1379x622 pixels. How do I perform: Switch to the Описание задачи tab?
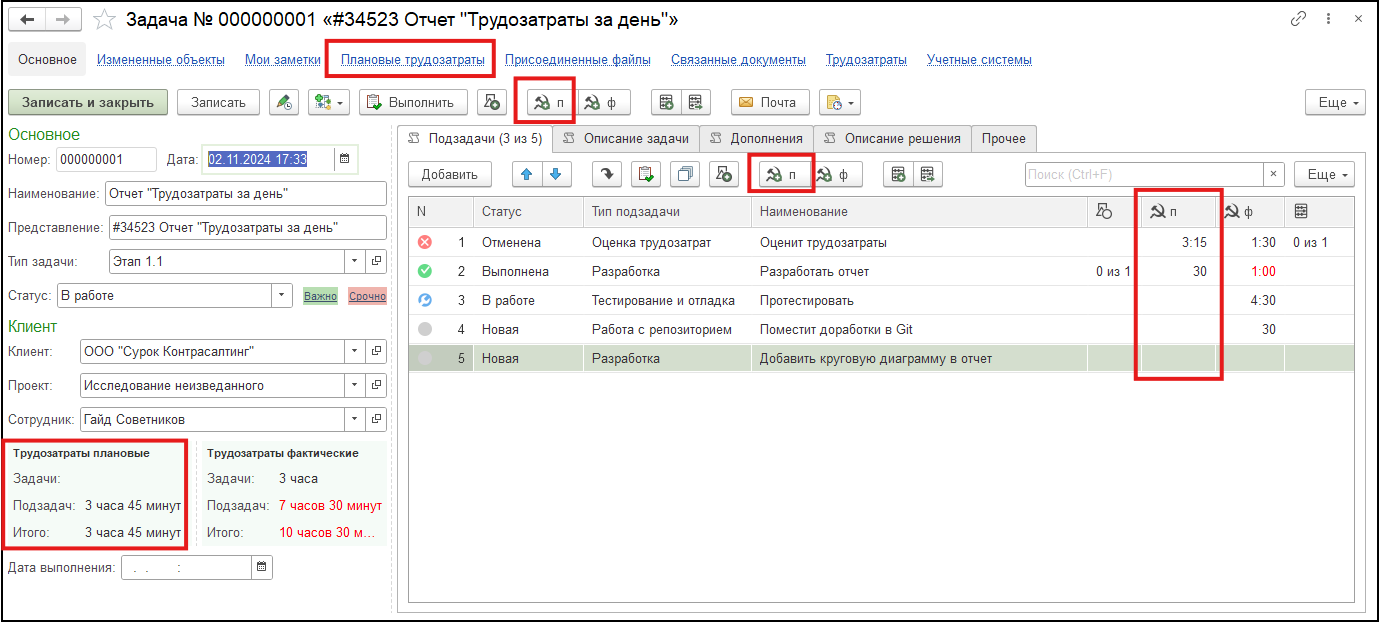click(x=626, y=138)
